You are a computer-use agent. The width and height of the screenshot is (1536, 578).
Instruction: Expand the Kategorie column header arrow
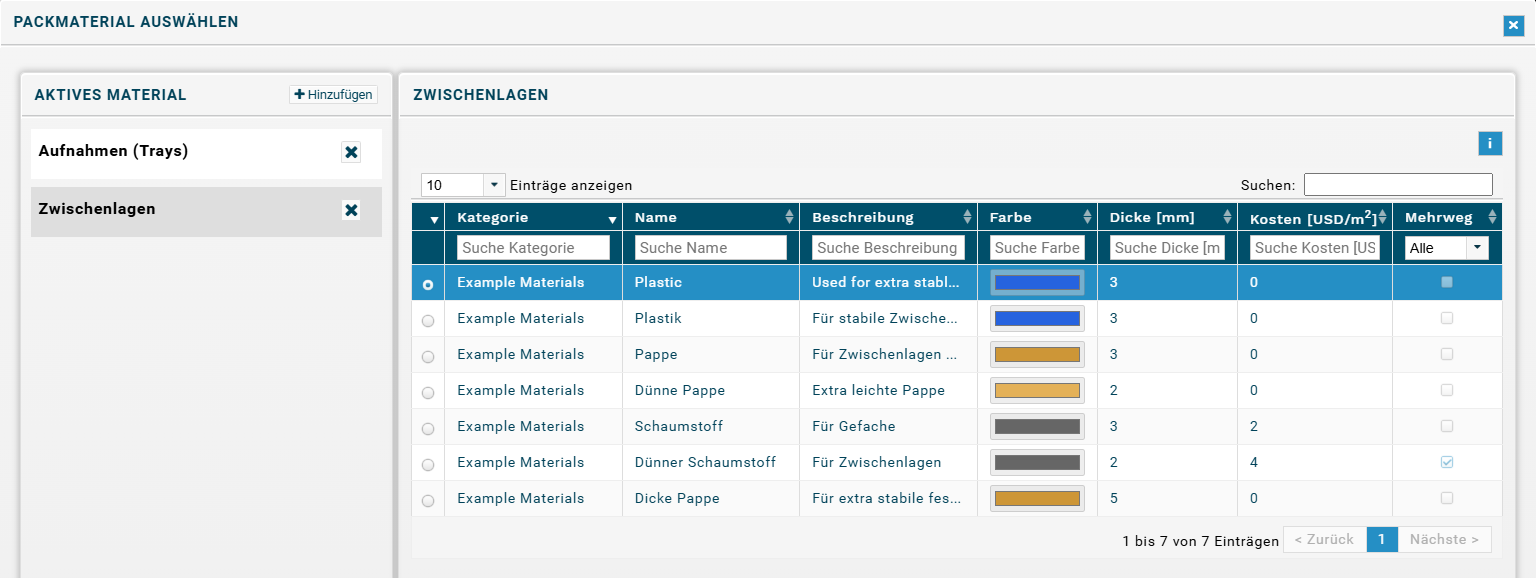click(612, 219)
